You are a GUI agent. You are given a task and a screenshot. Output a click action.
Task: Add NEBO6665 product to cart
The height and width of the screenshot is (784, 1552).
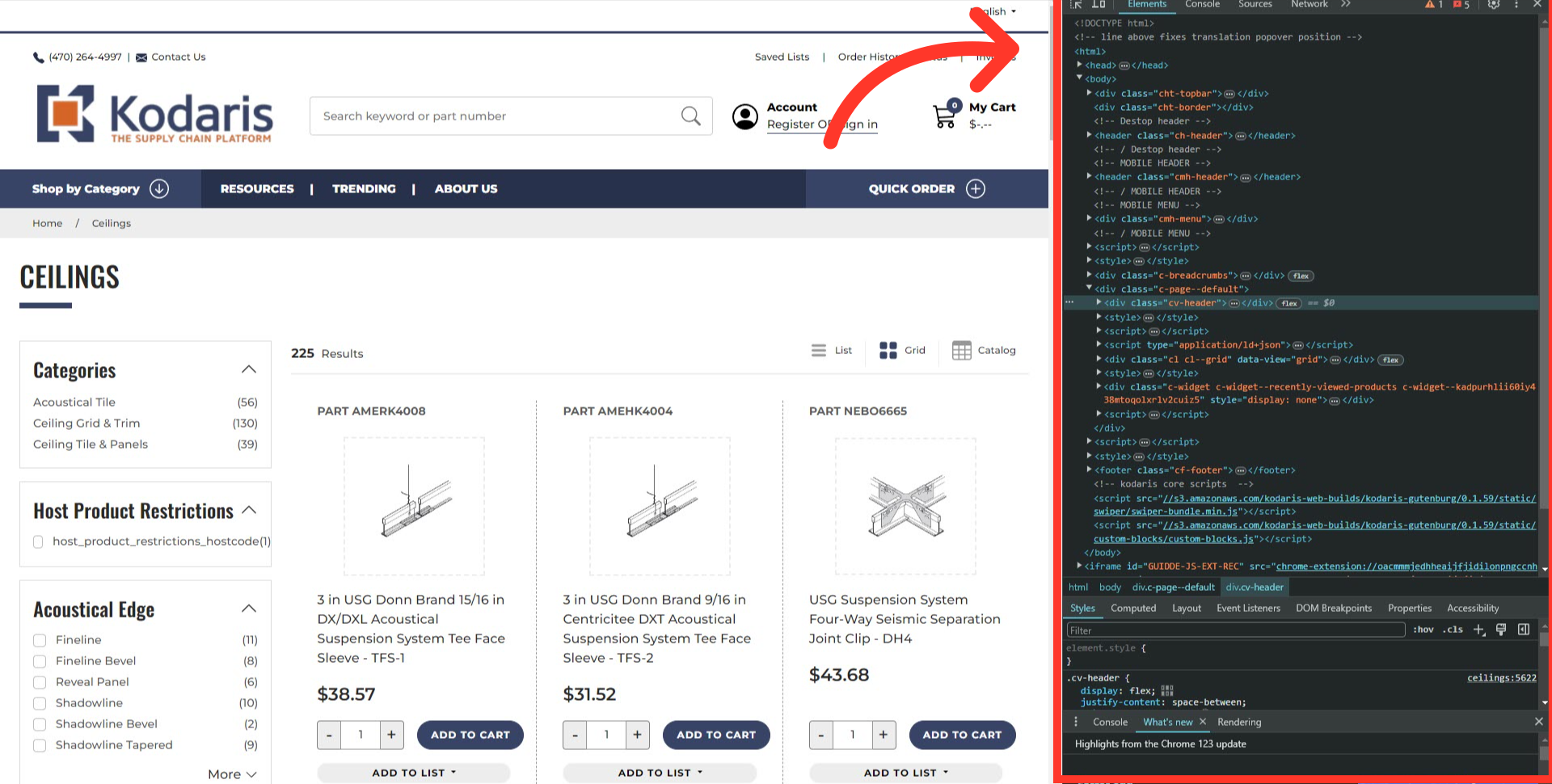pyautogui.click(x=962, y=735)
